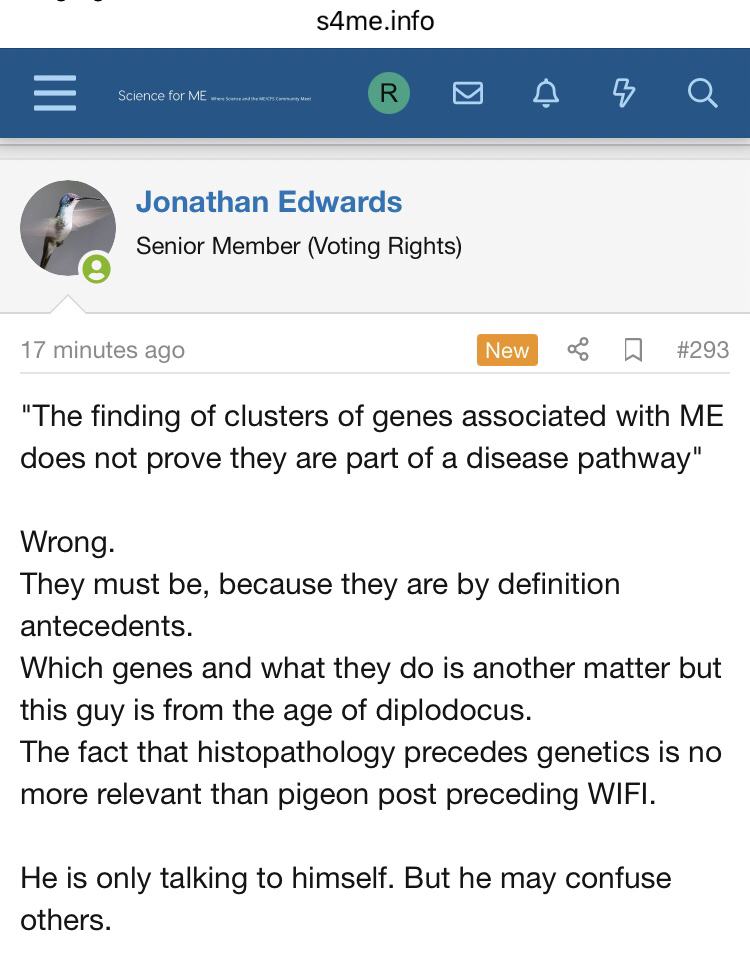750x953 pixels.
Task: Show alerts via the bell icon
Action: (x=545, y=94)
